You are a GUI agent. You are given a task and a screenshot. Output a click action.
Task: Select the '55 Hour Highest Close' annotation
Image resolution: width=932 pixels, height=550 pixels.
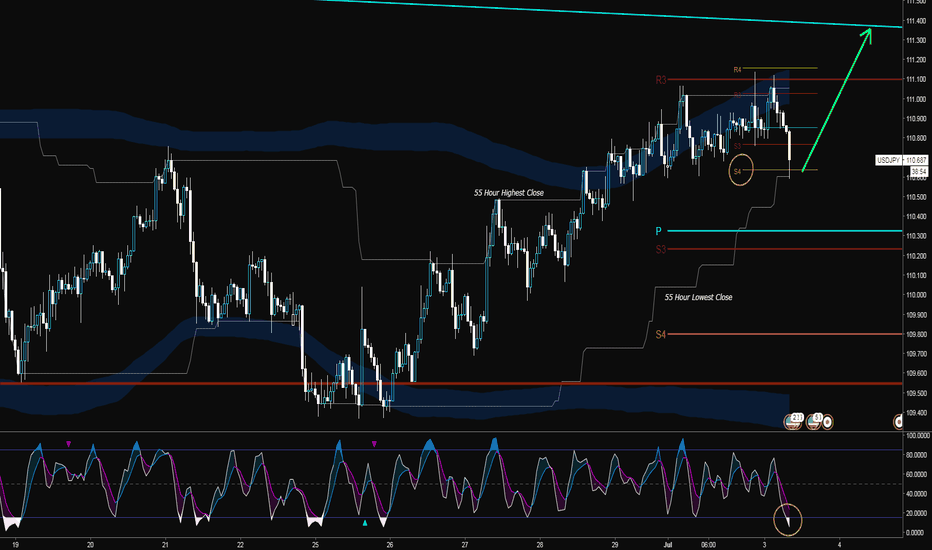click(x=509, y=193)
